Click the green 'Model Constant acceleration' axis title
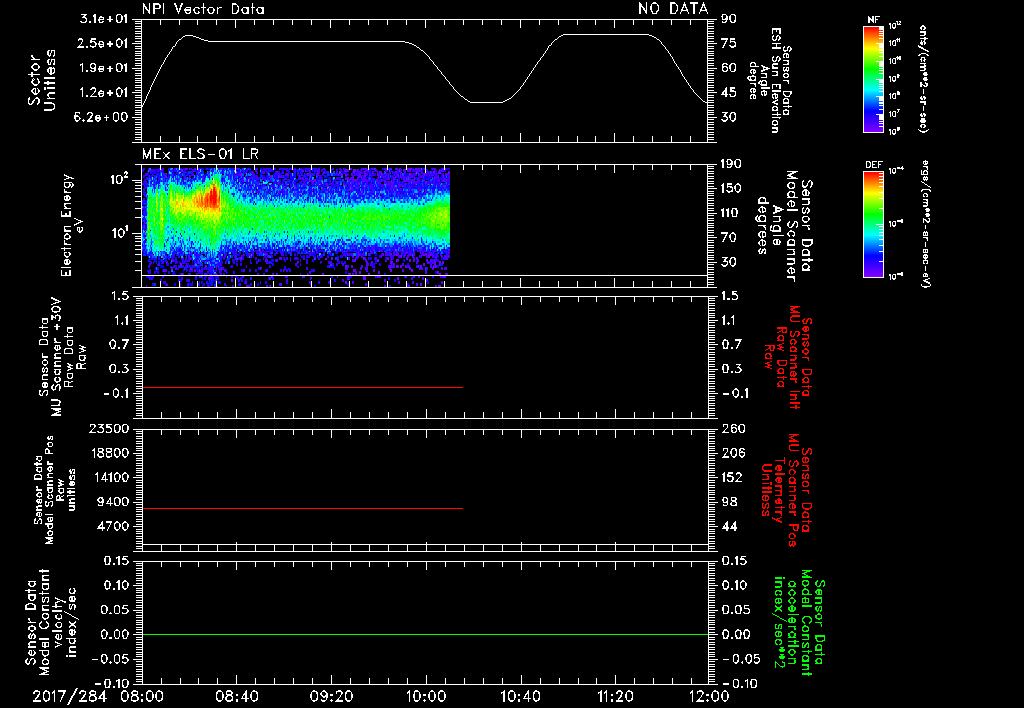Image resolution: width=1024 pixels, height=708 pixels. coord(798,624)
